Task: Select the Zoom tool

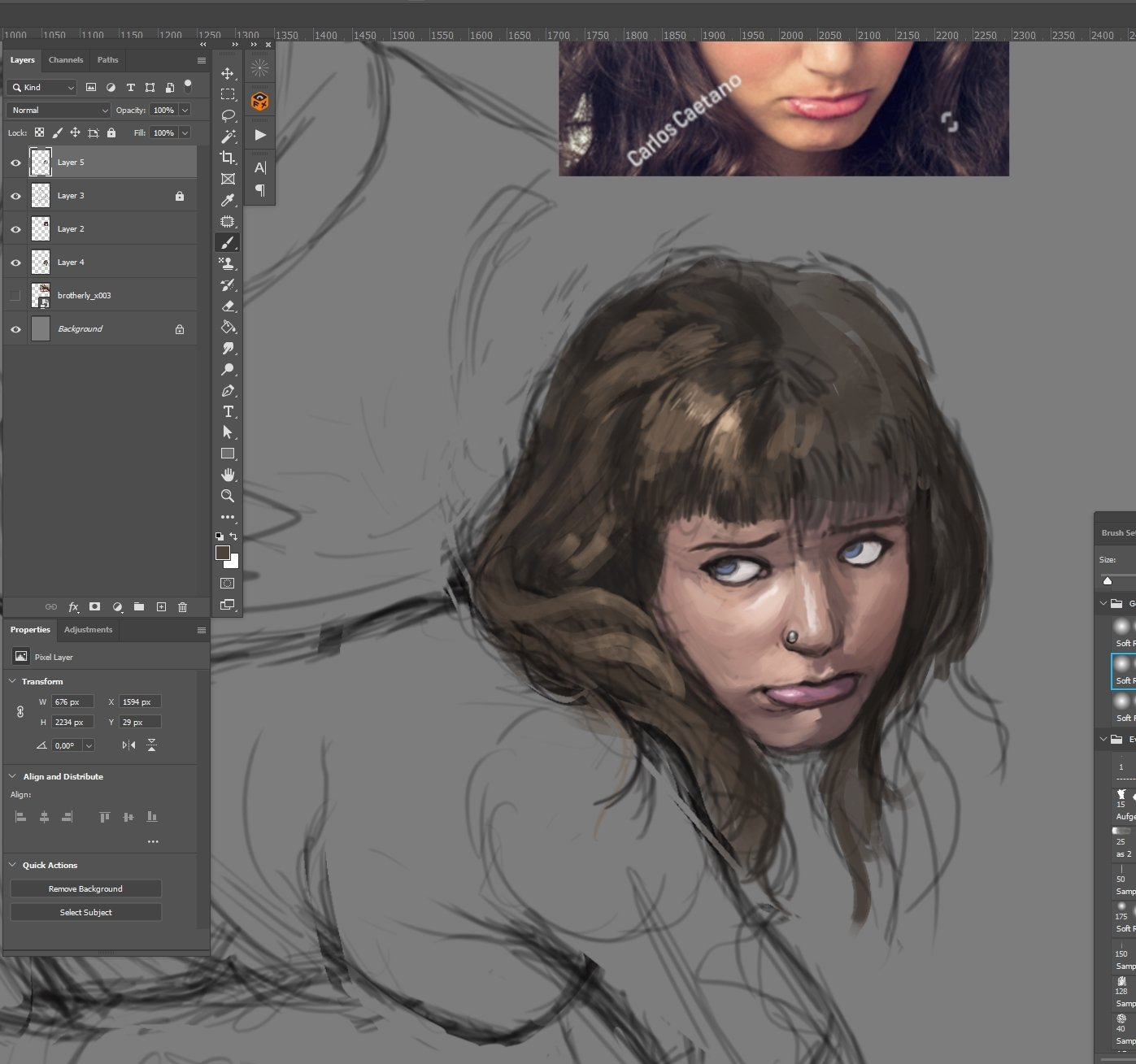Action: tap(228, 496)
